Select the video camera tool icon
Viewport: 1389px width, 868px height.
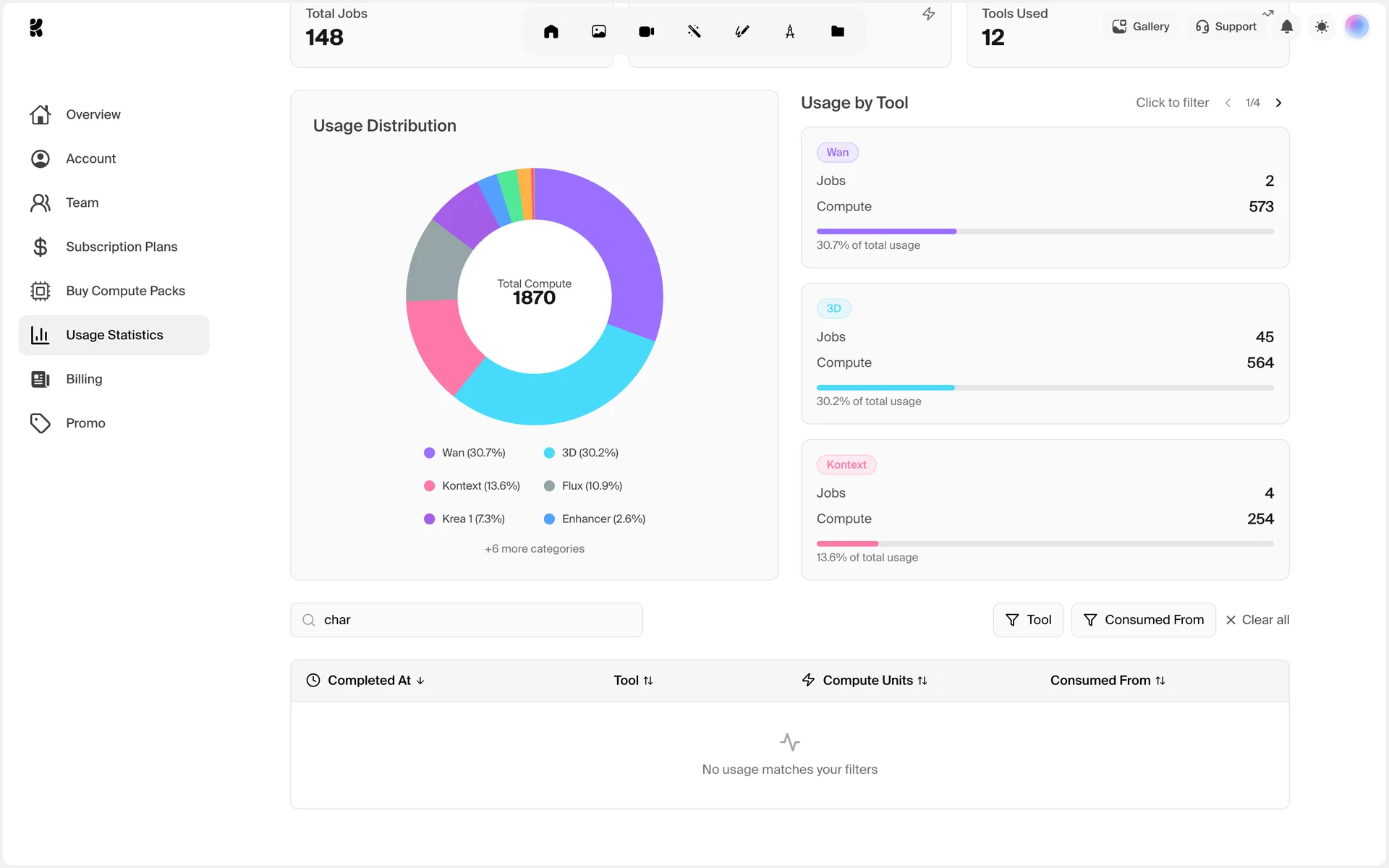coord(647,32)
